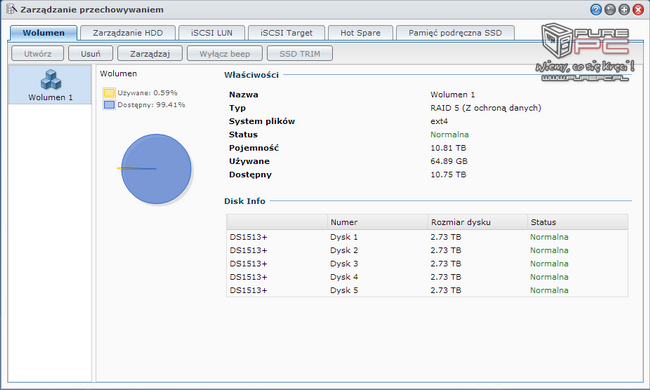Open the iSCSI Target tab
The height and width of the screenshot is (390, 650).
286,33
